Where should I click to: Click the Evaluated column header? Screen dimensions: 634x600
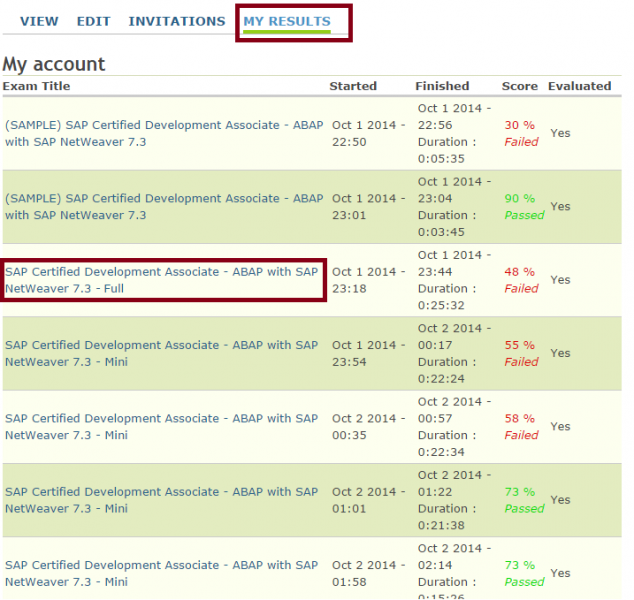coord(579,86)
